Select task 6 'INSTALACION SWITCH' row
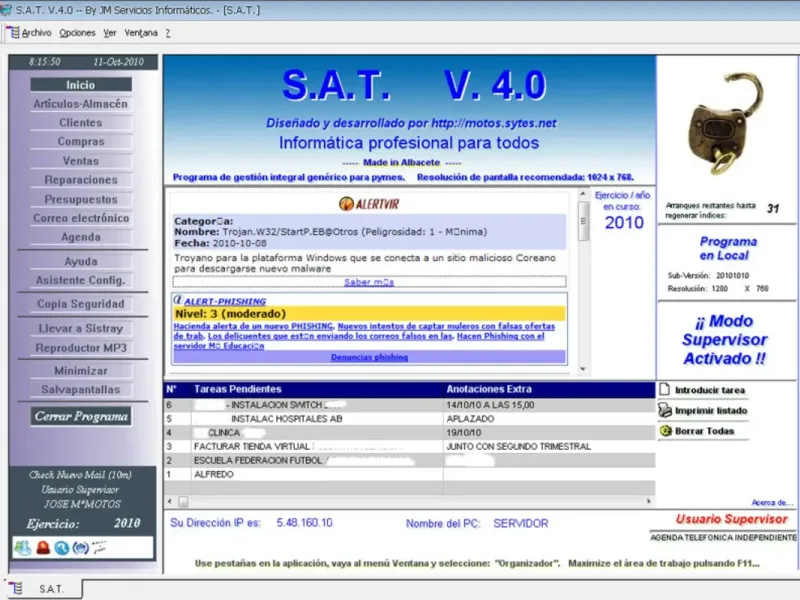The width and height of the screenshot is (800, 600). [409, 405]
